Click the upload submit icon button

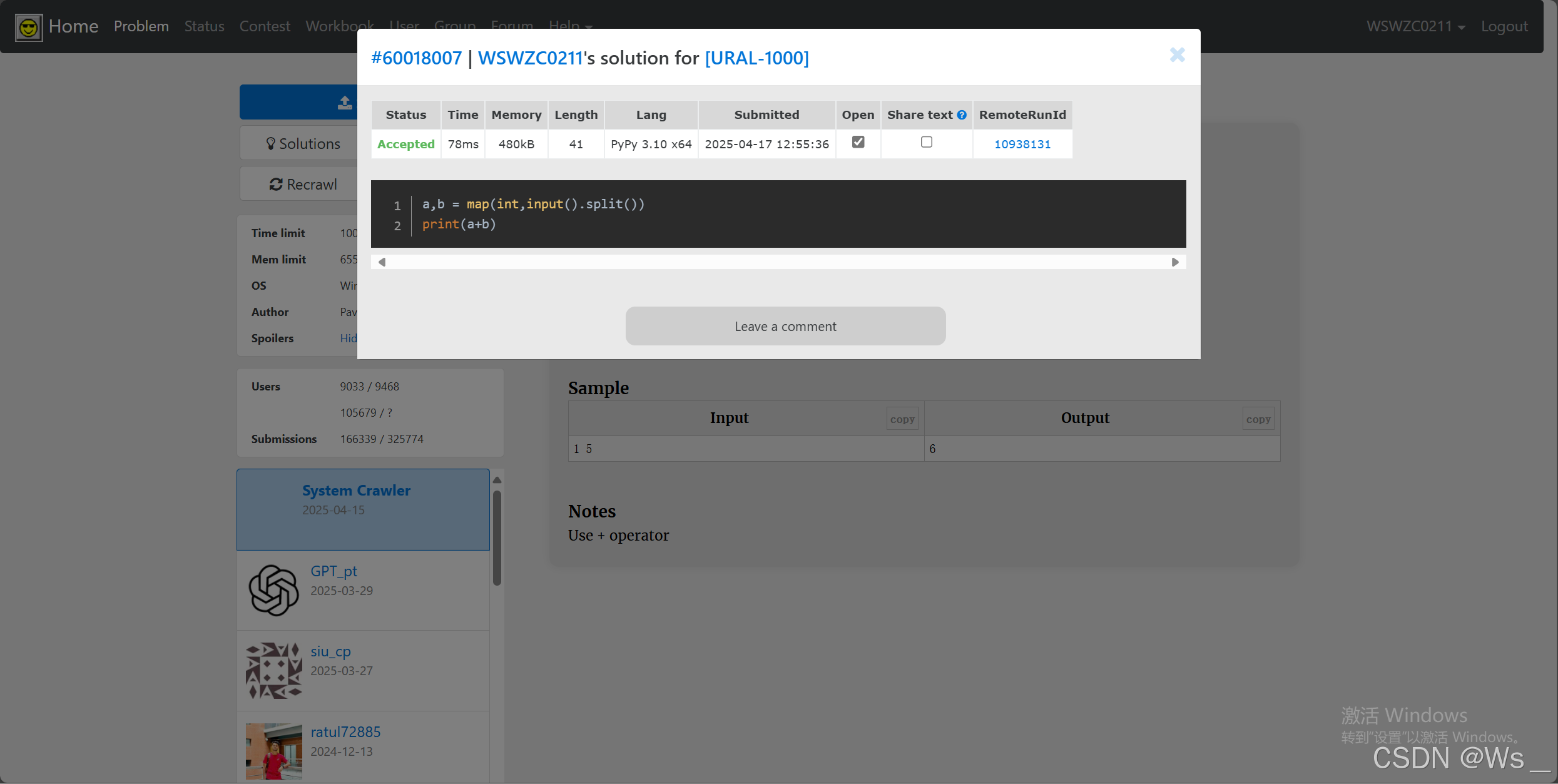[x=344, y=102]
